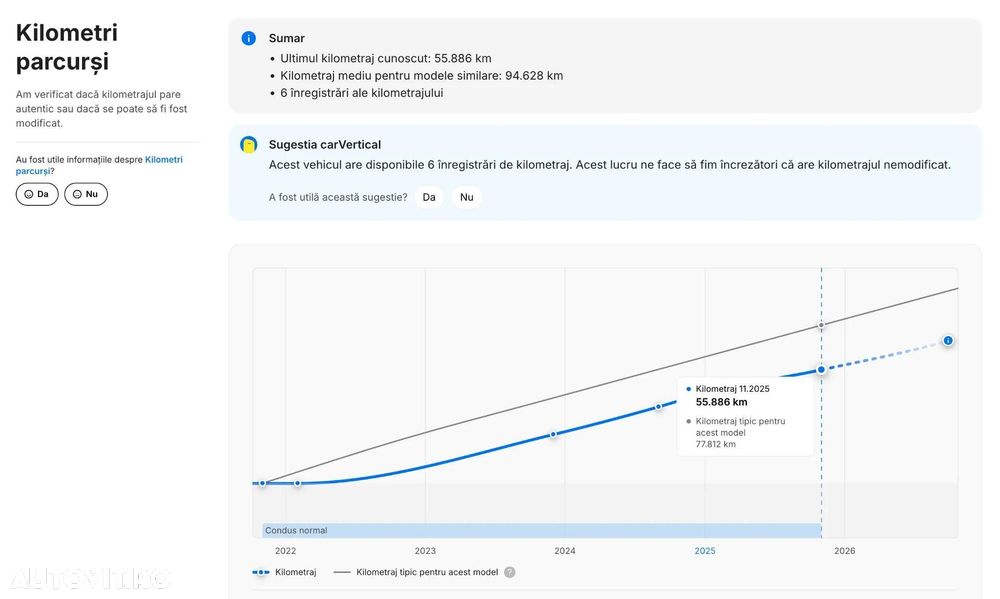Select the first mileage data point before 2022

coord(262,484)
